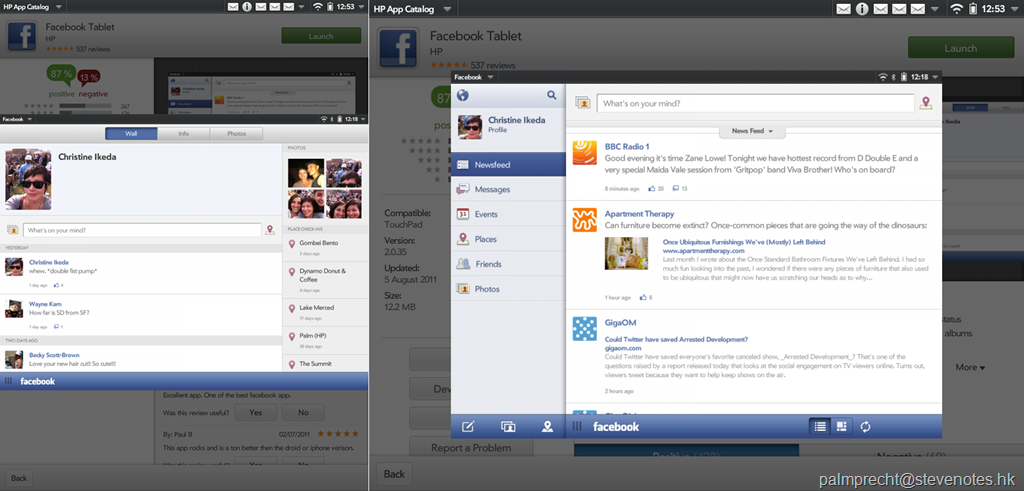Open HP App Catalog menu in left screenshot
1024x491 pixels.
(33, 7)
